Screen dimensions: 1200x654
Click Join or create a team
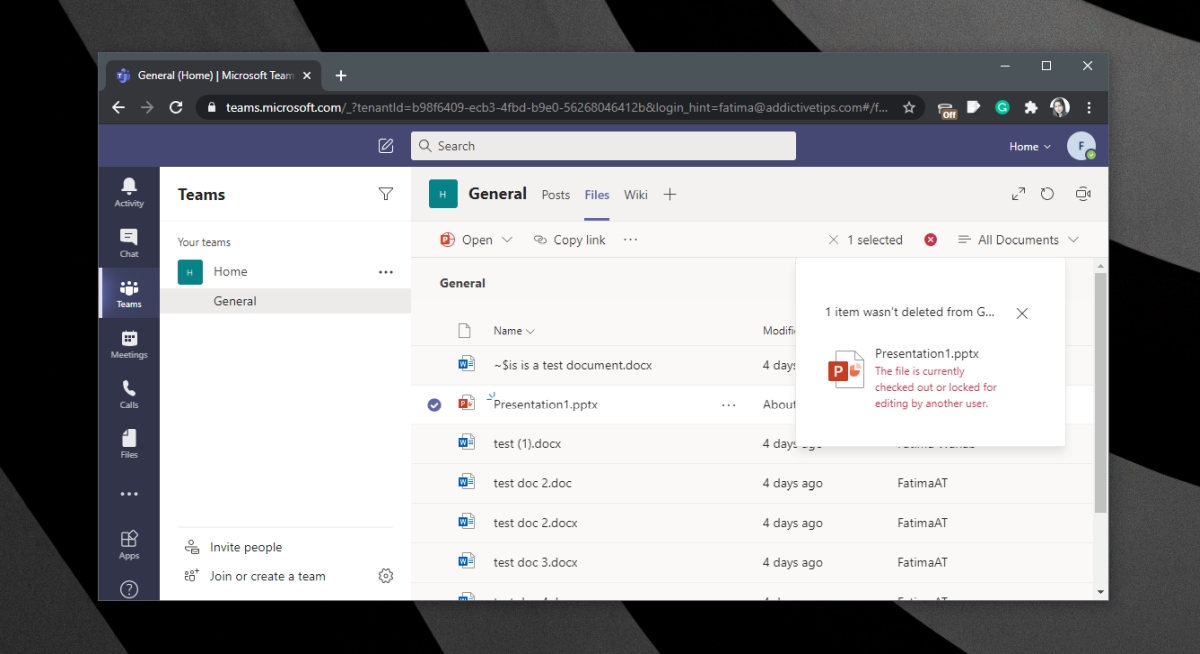coord(256,576)
